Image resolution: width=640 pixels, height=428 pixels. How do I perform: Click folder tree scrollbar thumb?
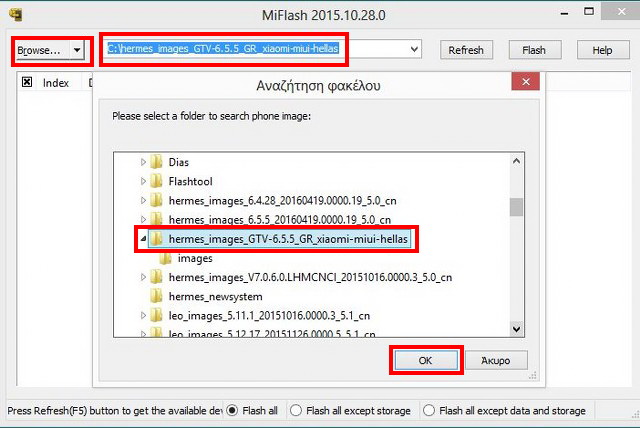(516, 207)
